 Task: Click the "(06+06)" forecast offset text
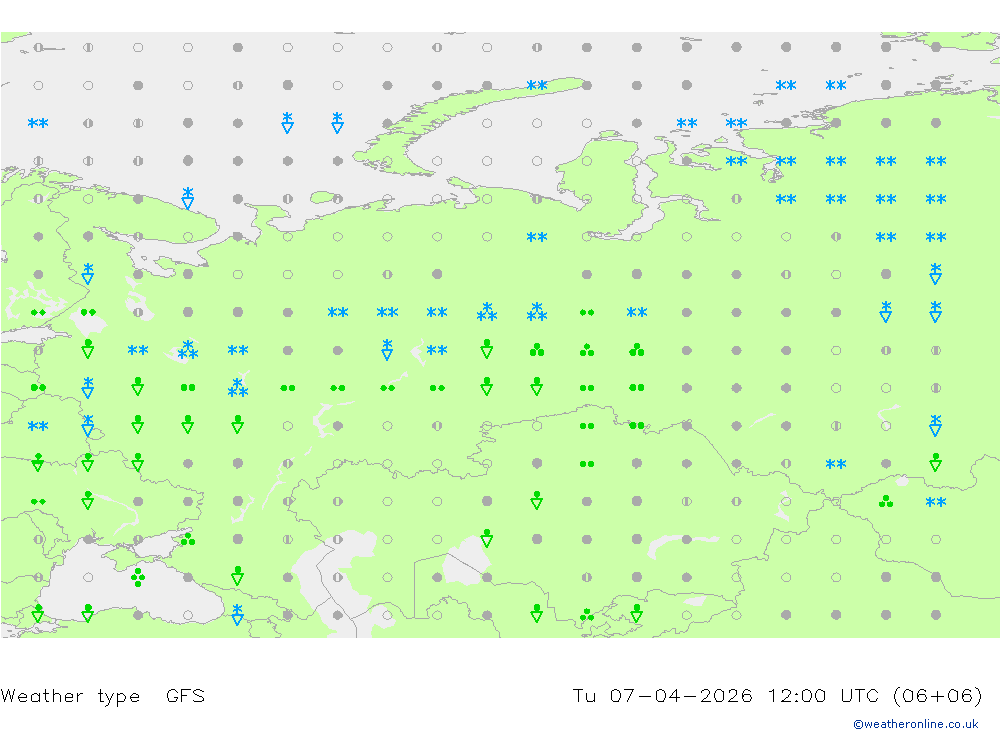pyautogui.click(x=938, y=695)
